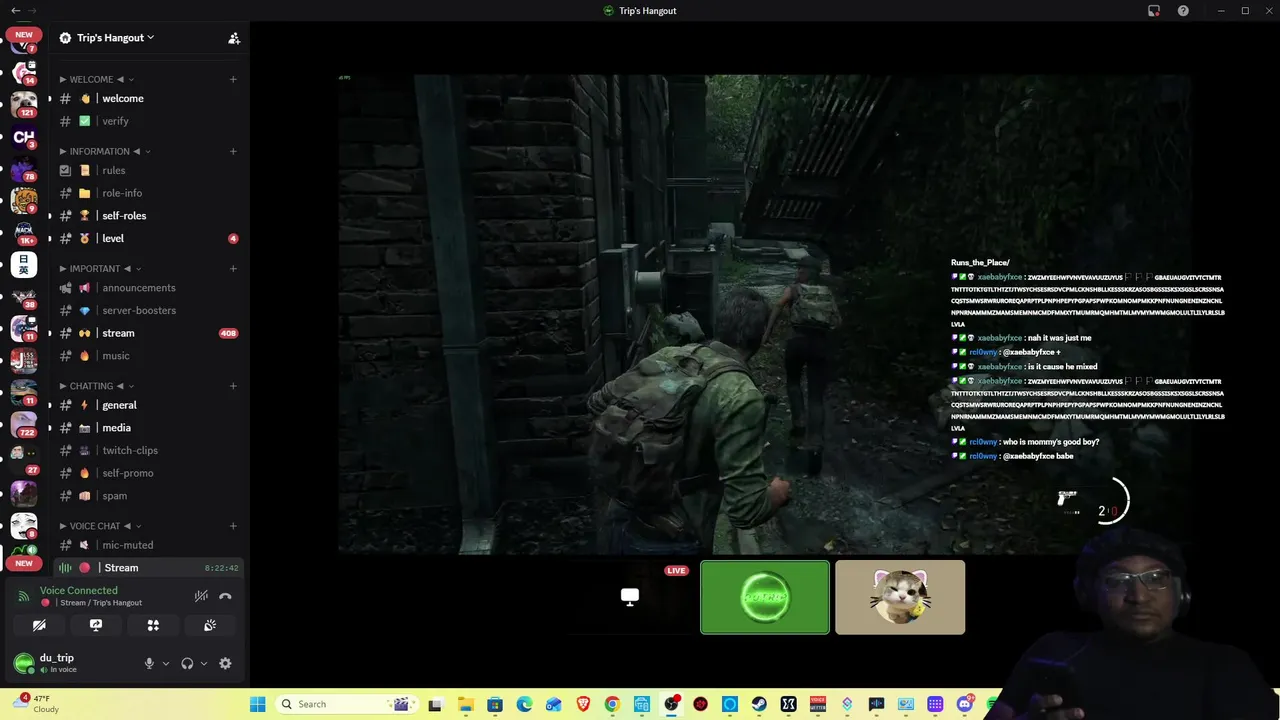Open the Brave browser from the taskbar
Image resolution: width=1280 pixels, height=720 pixels.
(583, 704)
